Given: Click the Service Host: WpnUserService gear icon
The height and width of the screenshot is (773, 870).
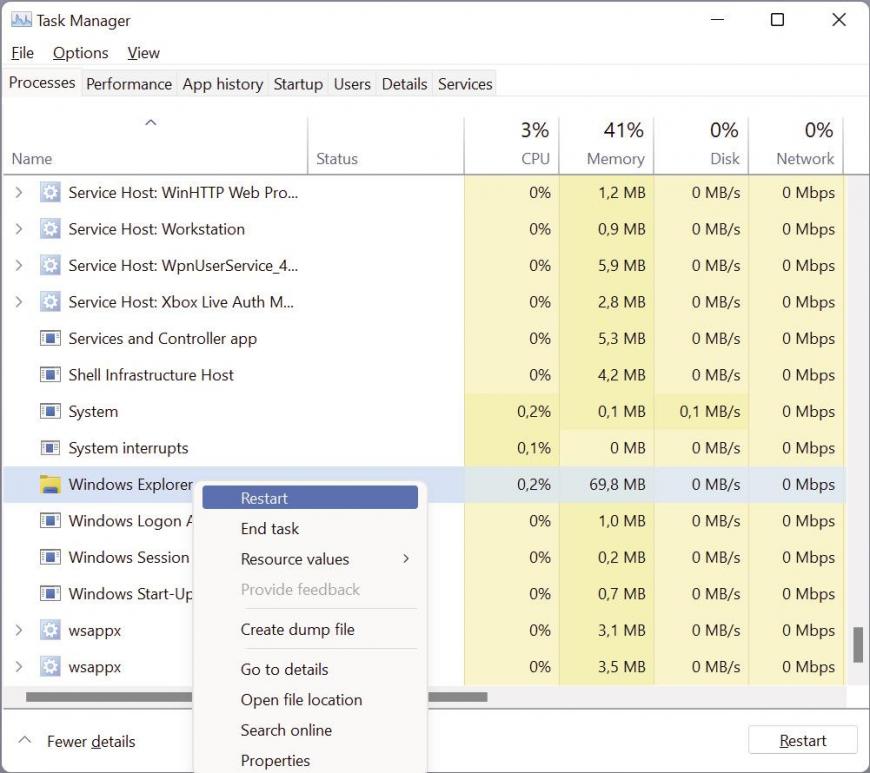Looking at the screenshot, I should point(50,266).
